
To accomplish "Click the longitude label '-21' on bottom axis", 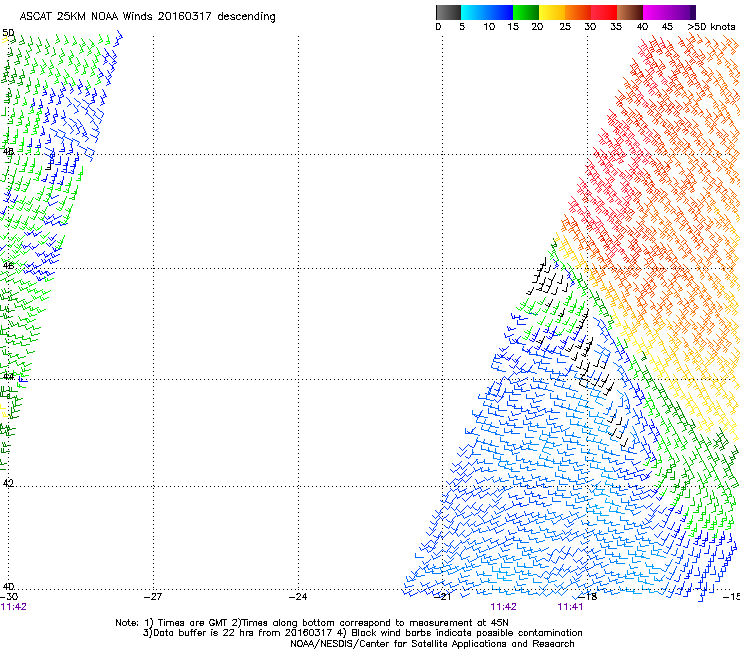I will coord(443,597).
